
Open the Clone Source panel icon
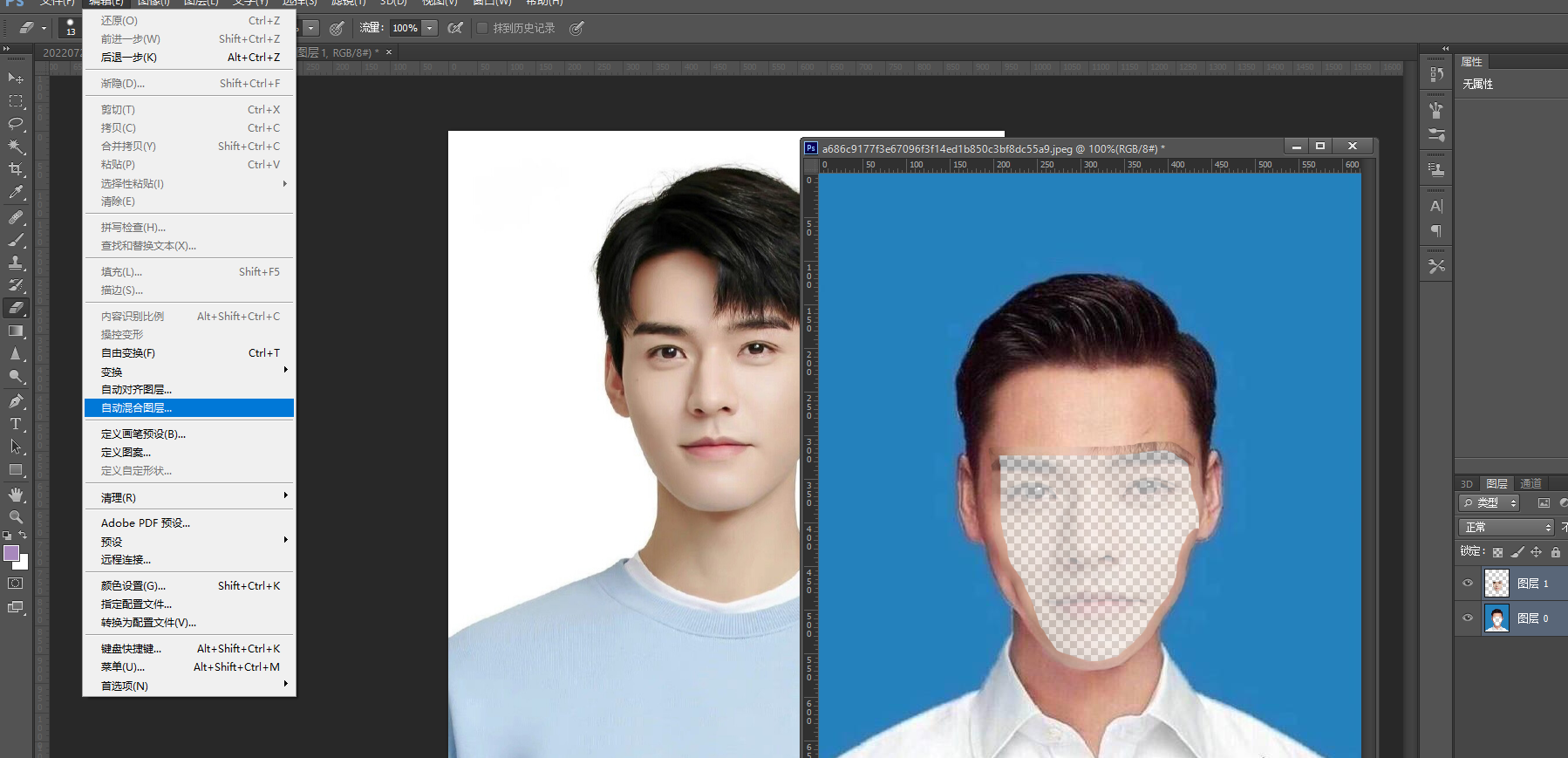[1436, 169]
